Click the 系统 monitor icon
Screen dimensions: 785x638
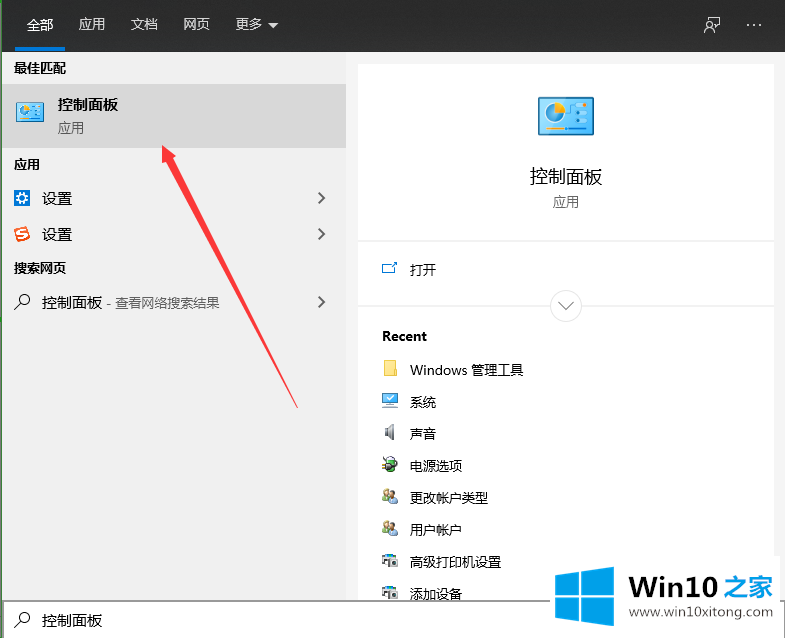tap(390, 401)
